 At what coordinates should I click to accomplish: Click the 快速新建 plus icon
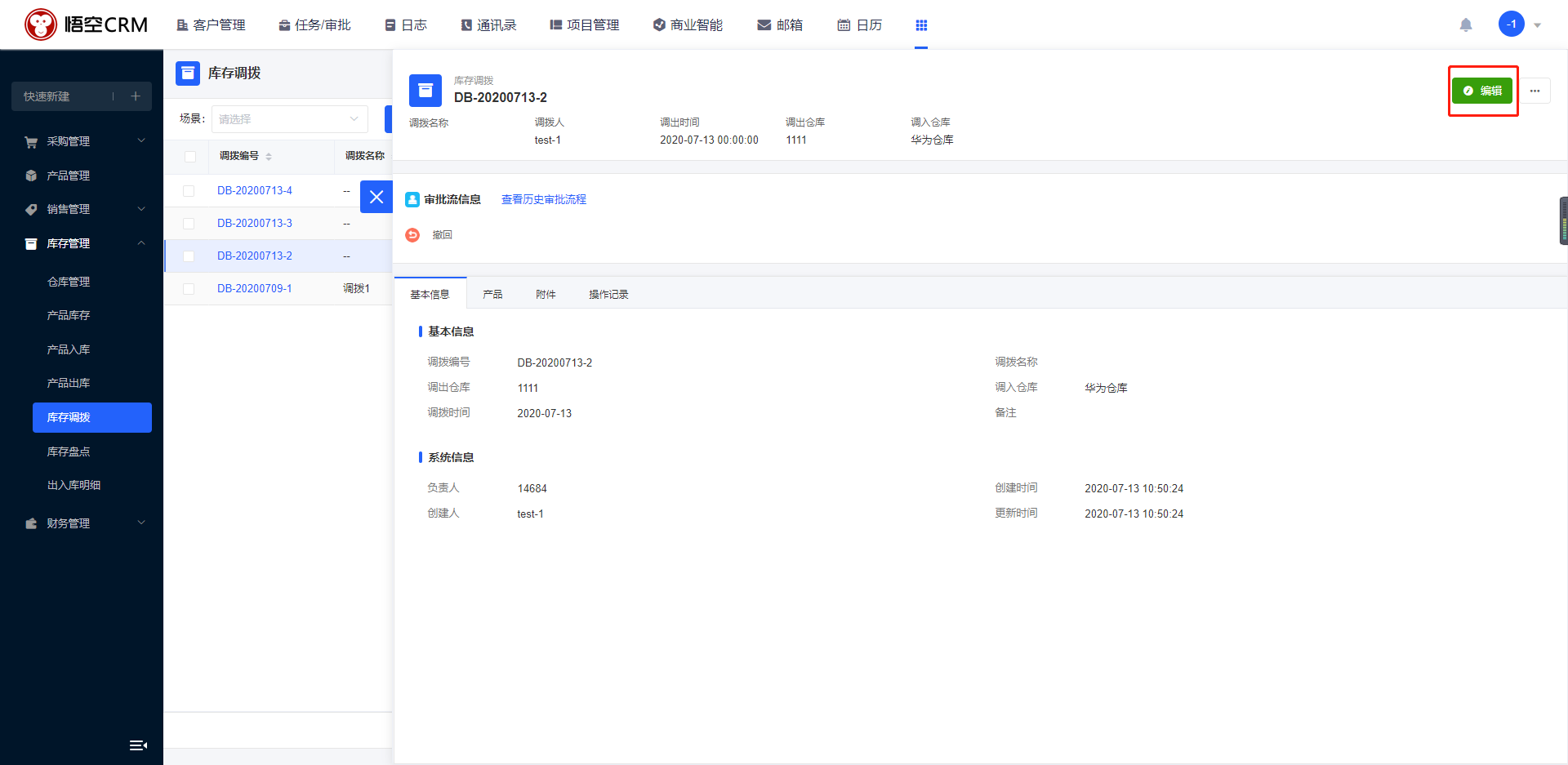click(x=136, y=96)
